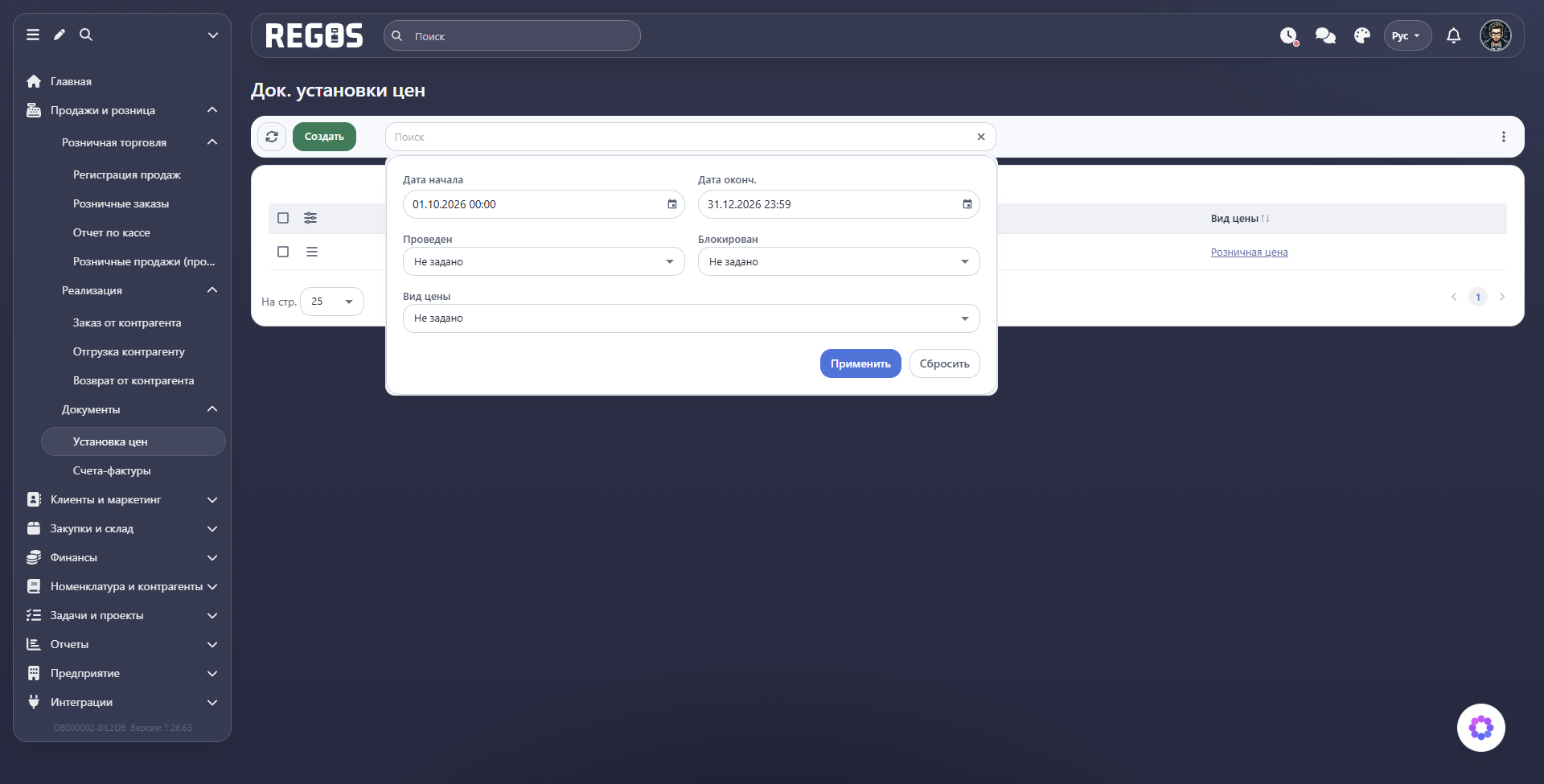1544x784 pixels.
Task: Clear the filter search with X icon
Action: tap(981, 137)
